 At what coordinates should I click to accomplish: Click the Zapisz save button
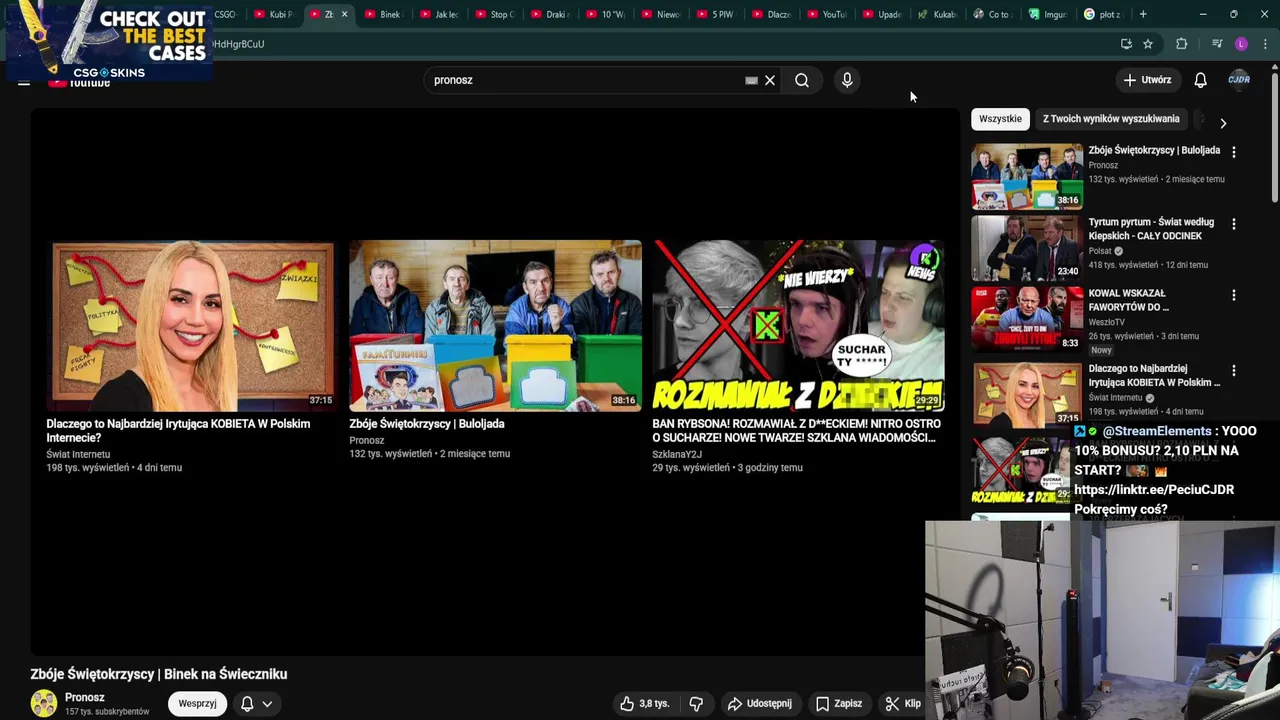839,703
